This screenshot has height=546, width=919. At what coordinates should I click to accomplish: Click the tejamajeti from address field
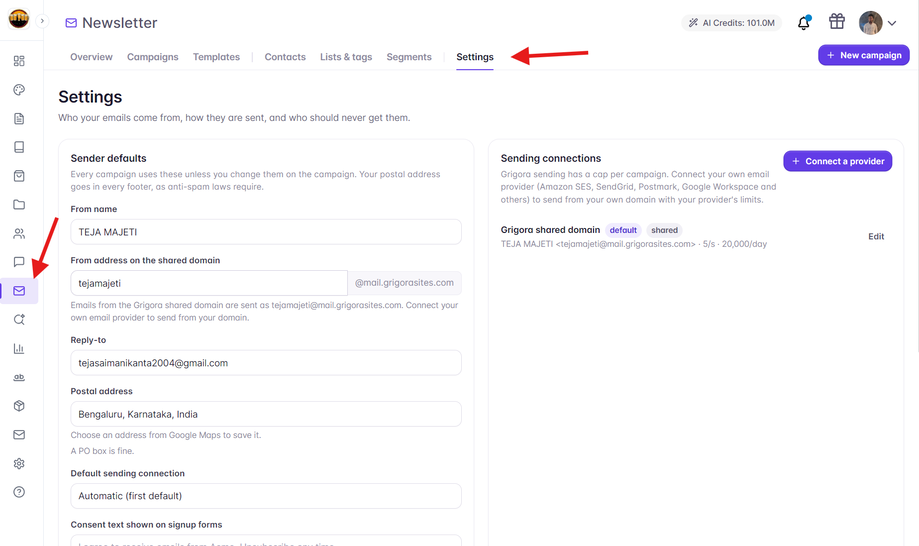pyautogui.click(x=209, y=283)
